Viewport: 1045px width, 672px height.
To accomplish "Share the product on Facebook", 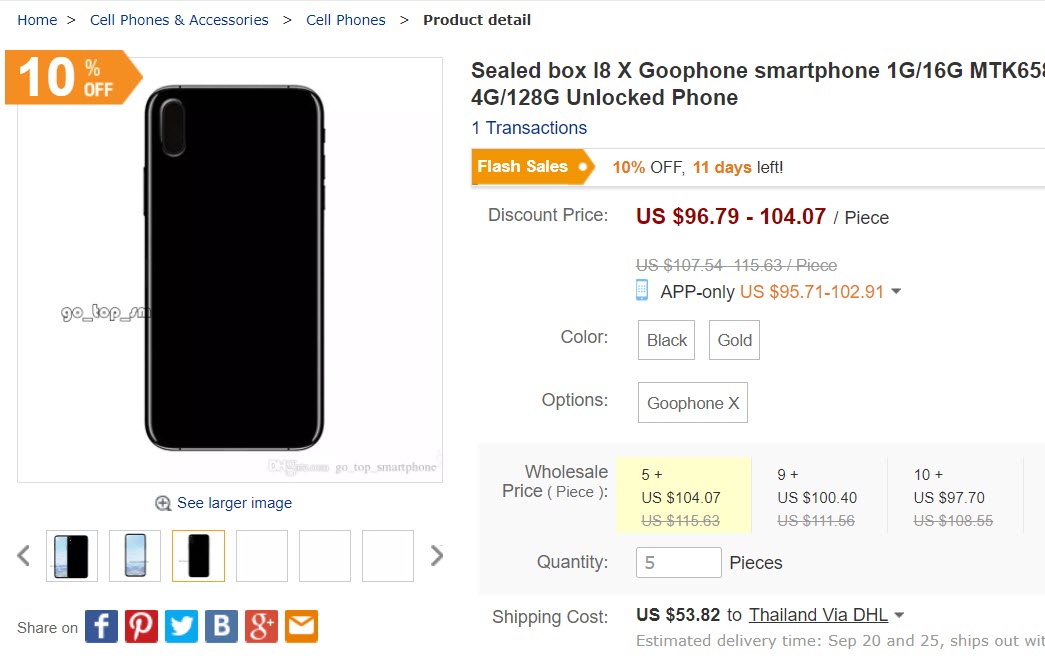I will click(101, 626).
